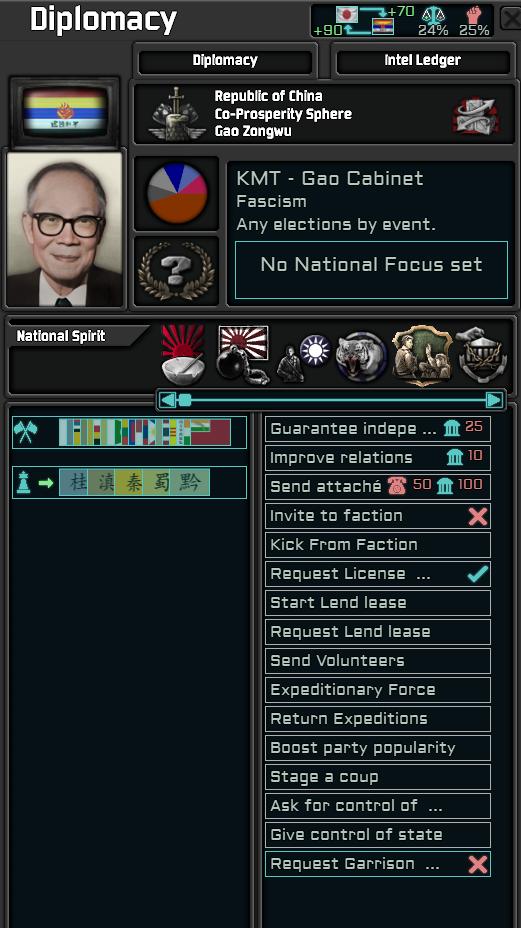Select the ball and chain national spirit icon

(243, 355)
